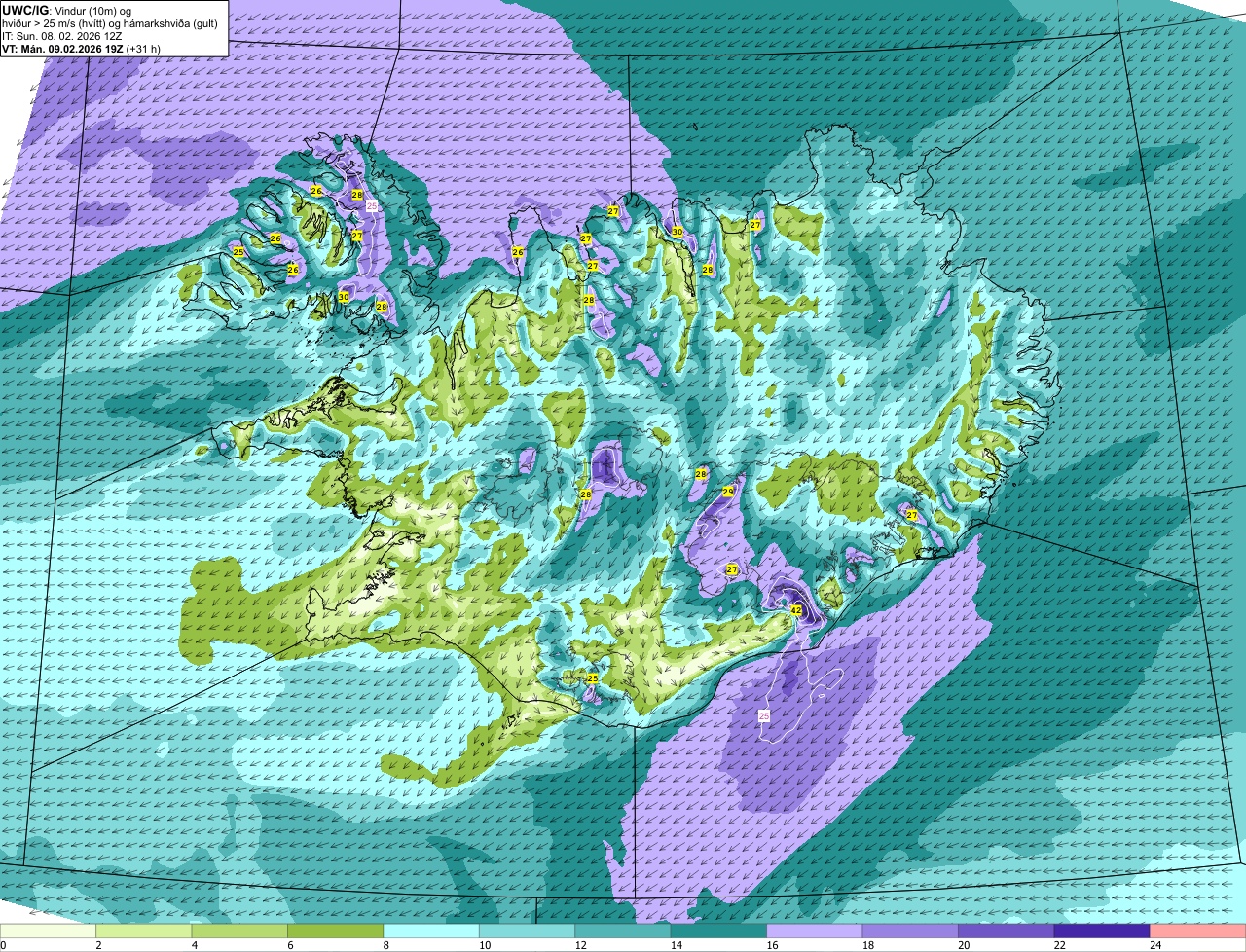
Task: Click the legend tick label '8'
Action: click(385, 945)
